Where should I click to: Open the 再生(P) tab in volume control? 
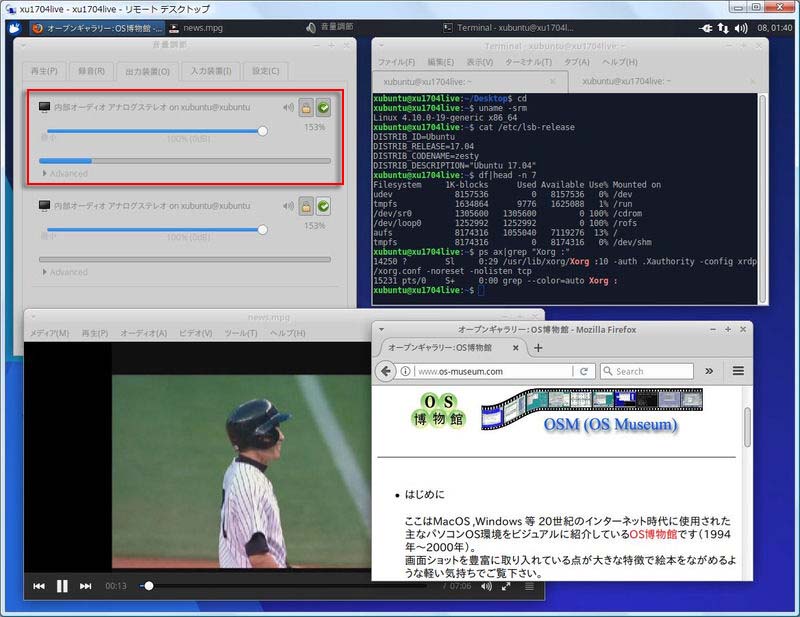[44, 71]
